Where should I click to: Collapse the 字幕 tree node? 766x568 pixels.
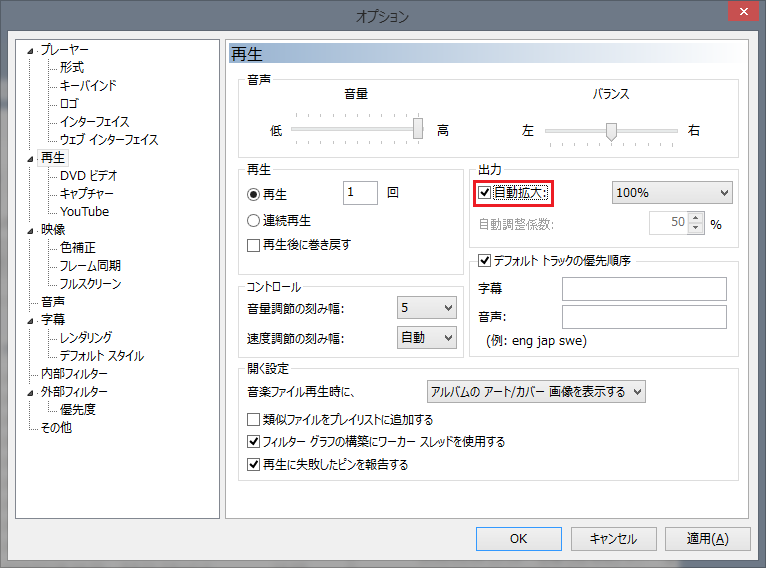tap(30, 321)
